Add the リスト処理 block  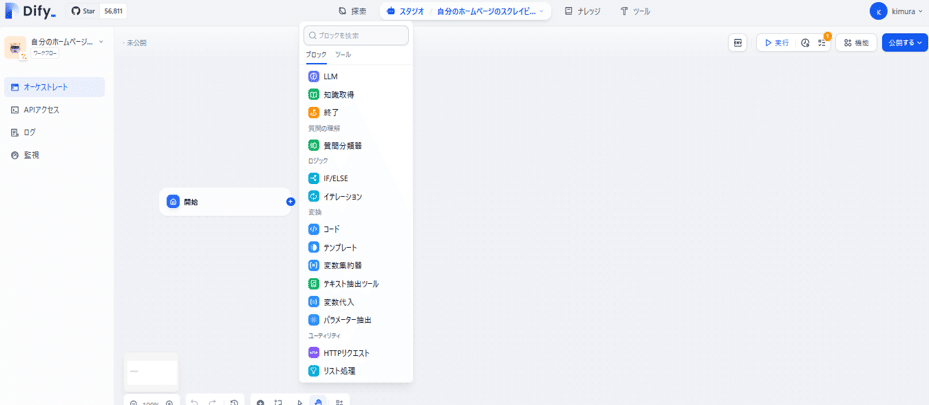tap(356, 371)
